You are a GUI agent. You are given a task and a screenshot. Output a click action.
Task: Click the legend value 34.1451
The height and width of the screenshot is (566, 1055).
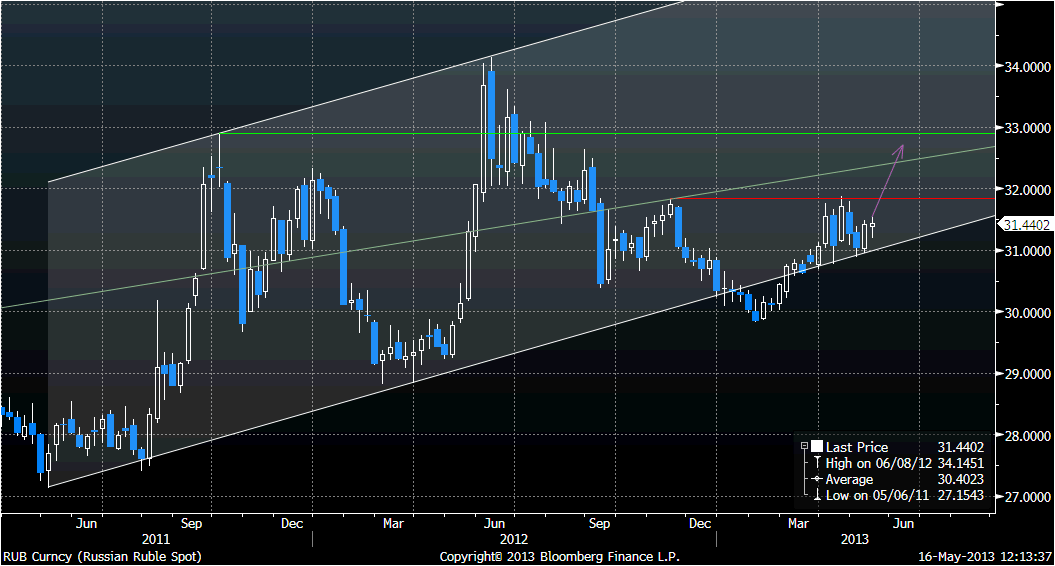coord(961,463)
